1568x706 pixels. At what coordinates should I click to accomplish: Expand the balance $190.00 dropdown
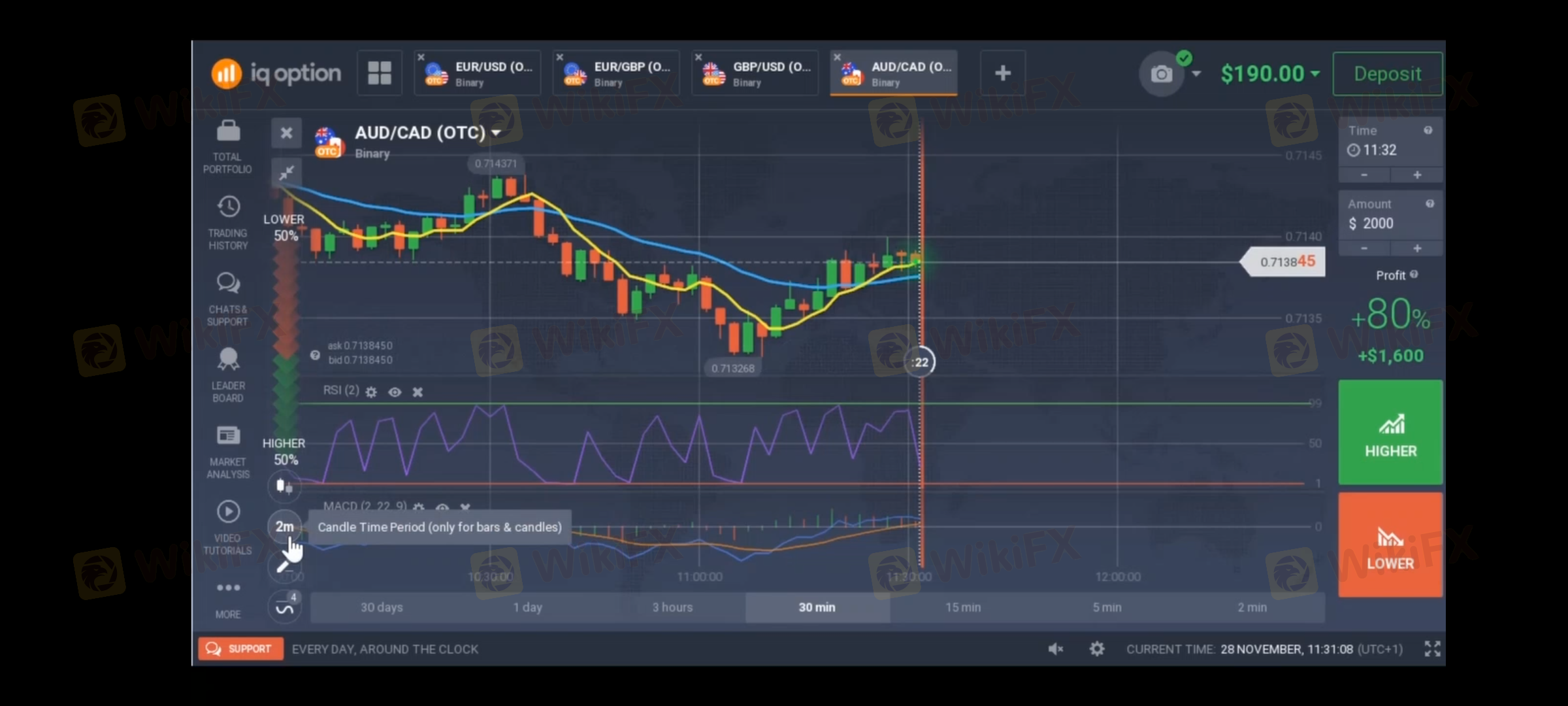coord(1315,74)
